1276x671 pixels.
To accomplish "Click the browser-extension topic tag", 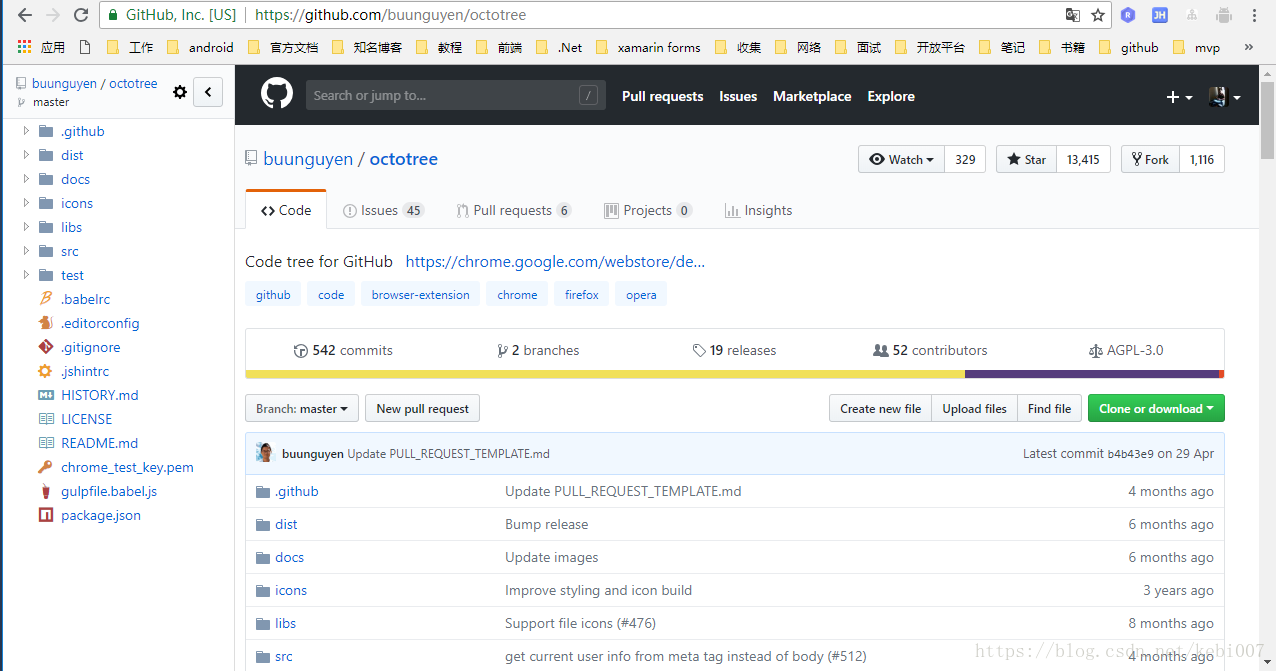I will click(x=420, y=294).
